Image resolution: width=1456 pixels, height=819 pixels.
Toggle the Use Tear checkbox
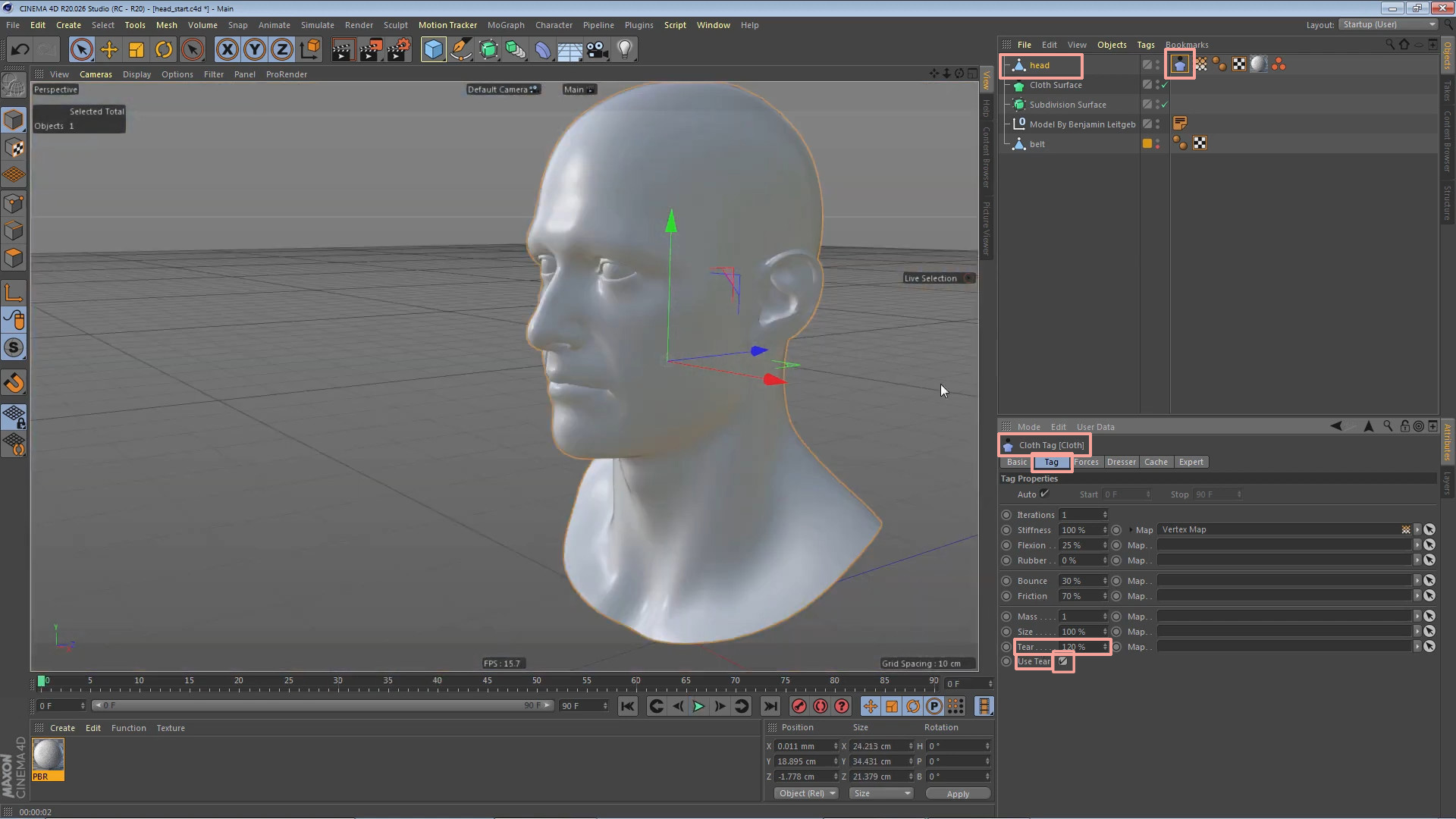pos(1063,662)
